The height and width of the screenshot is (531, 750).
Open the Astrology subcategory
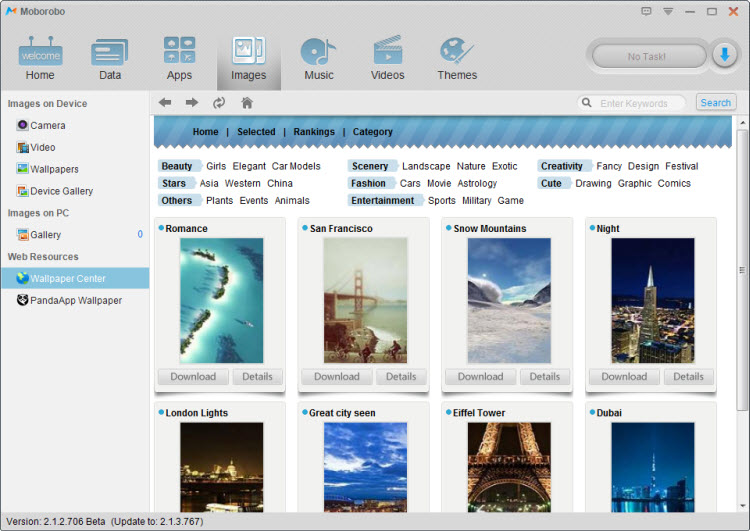477,183
